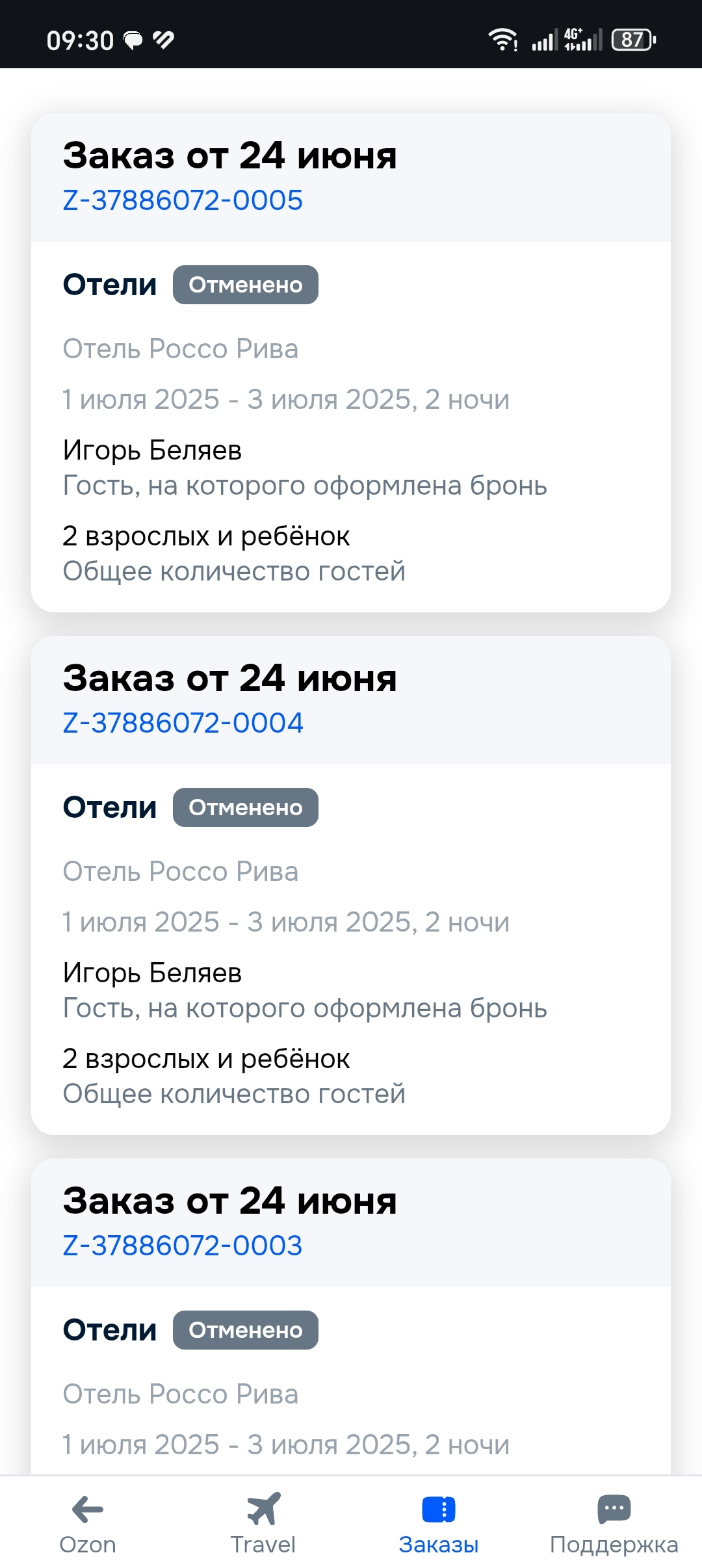Tap the clock showing 09:30
Viewport: 702px width, 1568px height.
pos(80,41)
